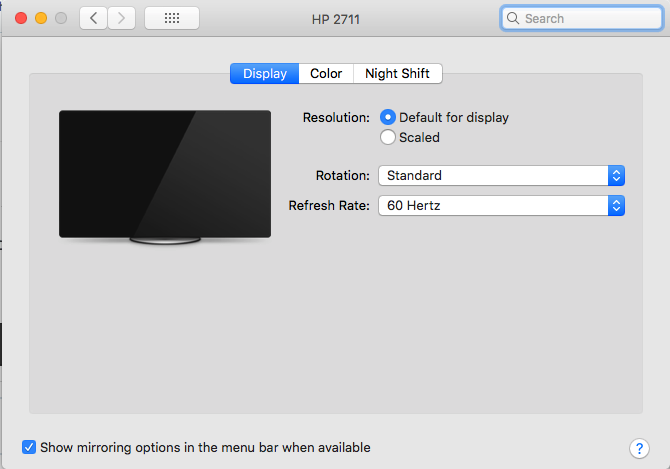
Task: Click the magnifying glass search icon
Action: (x=512, y=18)
